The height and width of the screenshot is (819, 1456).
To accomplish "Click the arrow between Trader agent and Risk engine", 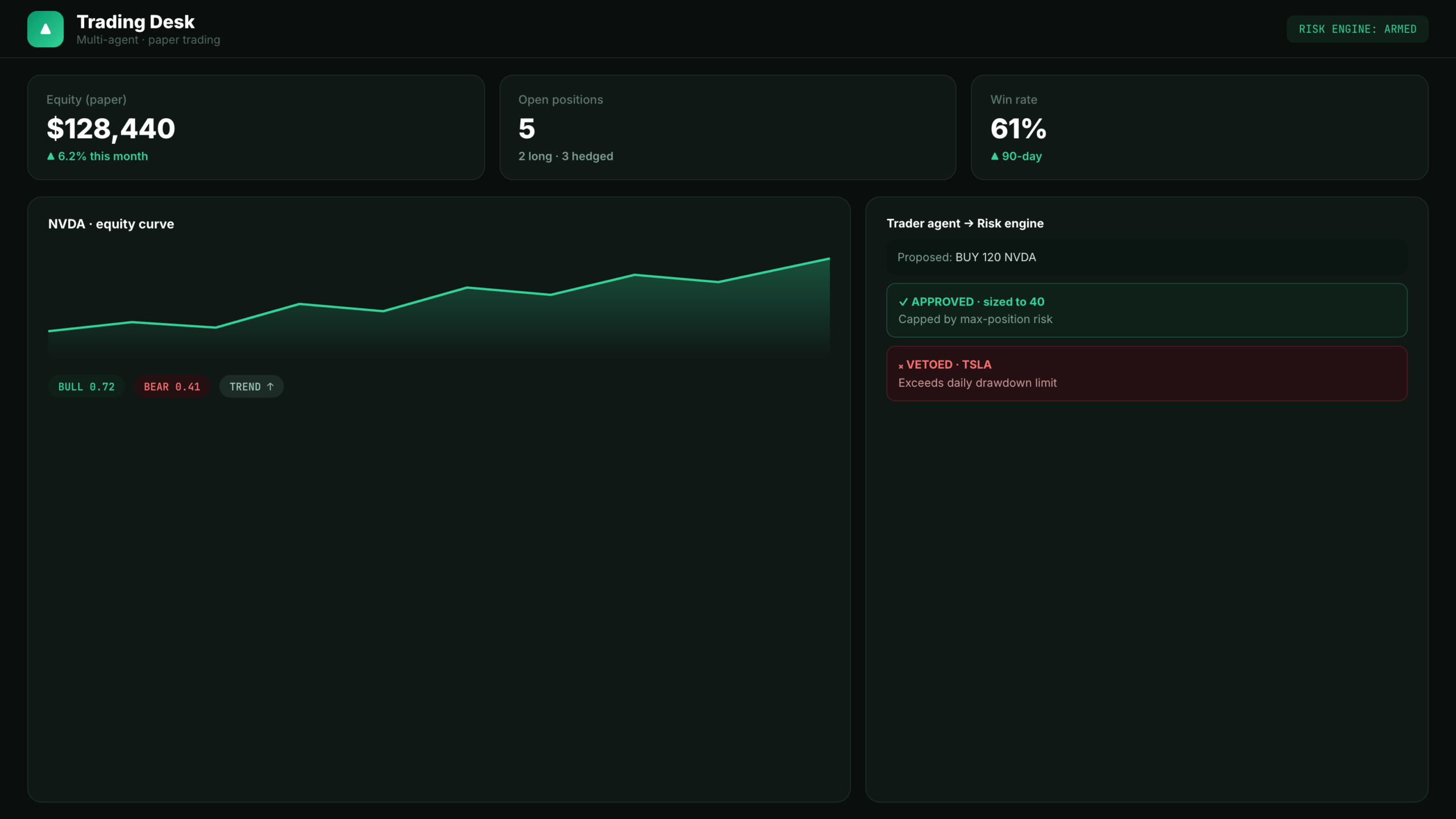I will 969,224.
